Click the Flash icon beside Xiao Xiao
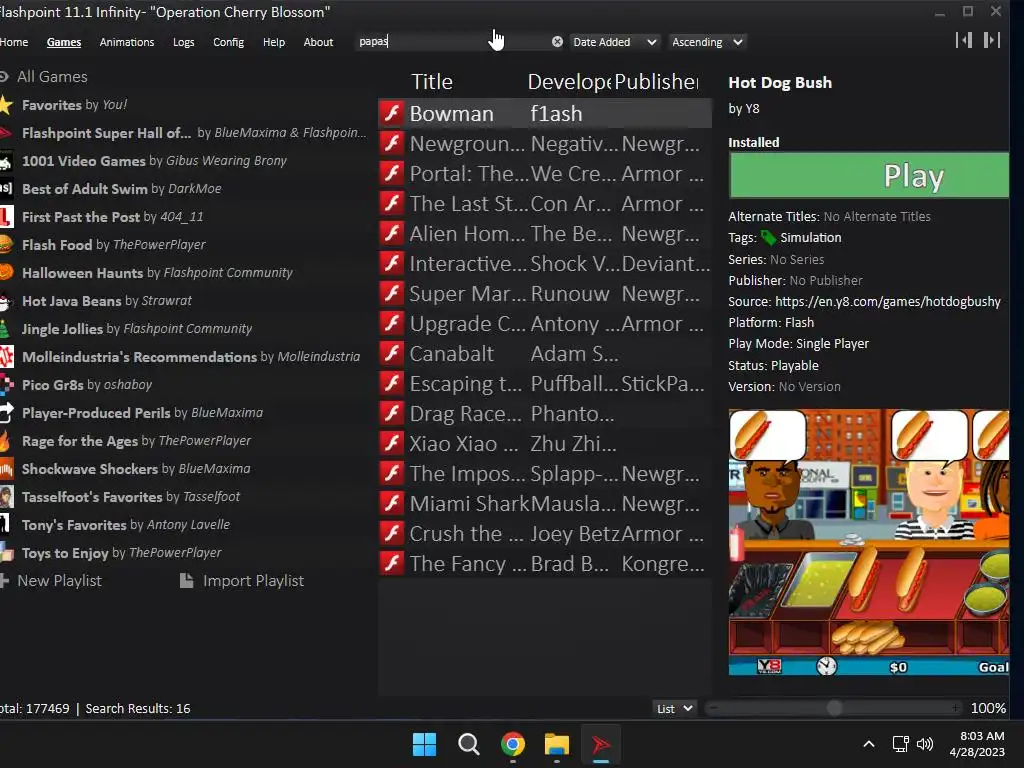The height and width of the screenshot is (768, 1024). 392,443
